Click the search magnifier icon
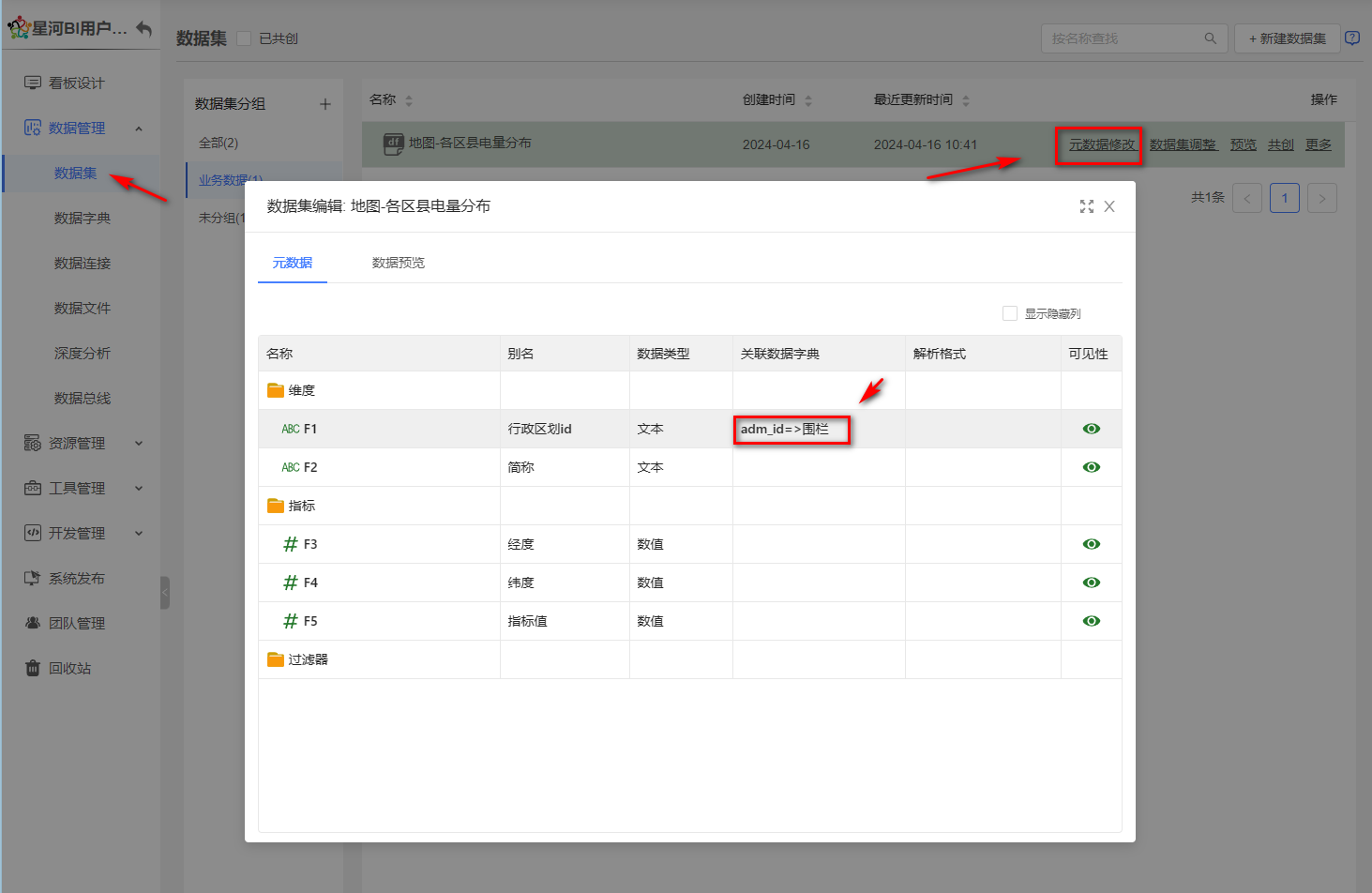 pyautogui.click(x=1210, y=38)
